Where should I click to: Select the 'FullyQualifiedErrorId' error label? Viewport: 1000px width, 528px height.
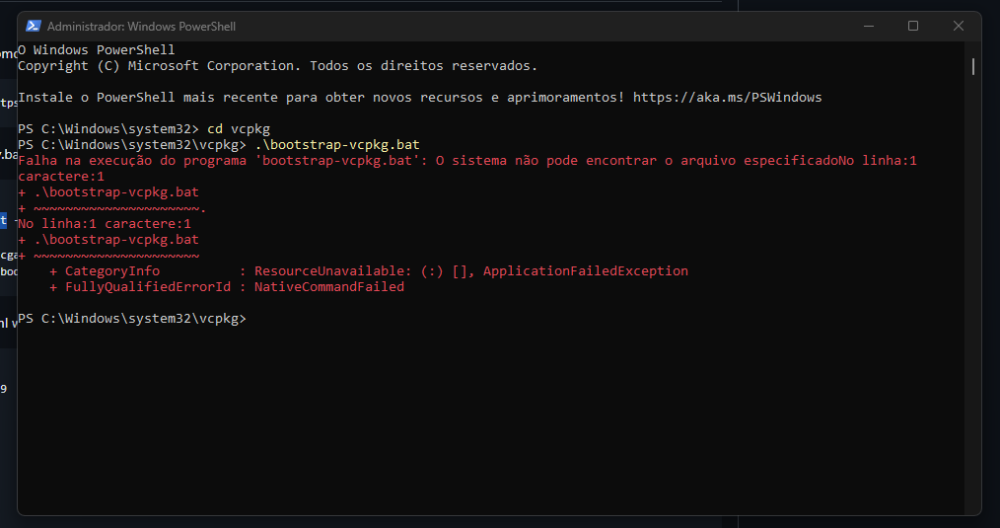[x=147, y=287]
